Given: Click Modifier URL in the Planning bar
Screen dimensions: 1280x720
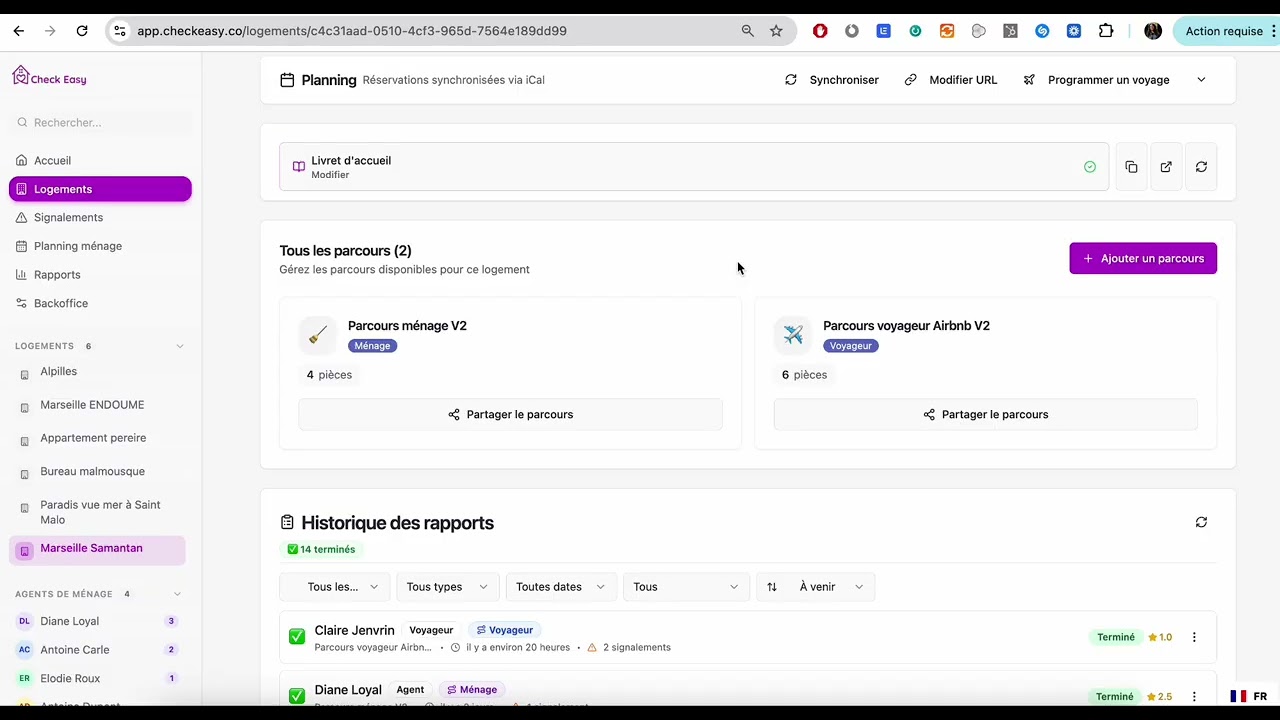Looking at the screenshot, I should coord(951,80).
